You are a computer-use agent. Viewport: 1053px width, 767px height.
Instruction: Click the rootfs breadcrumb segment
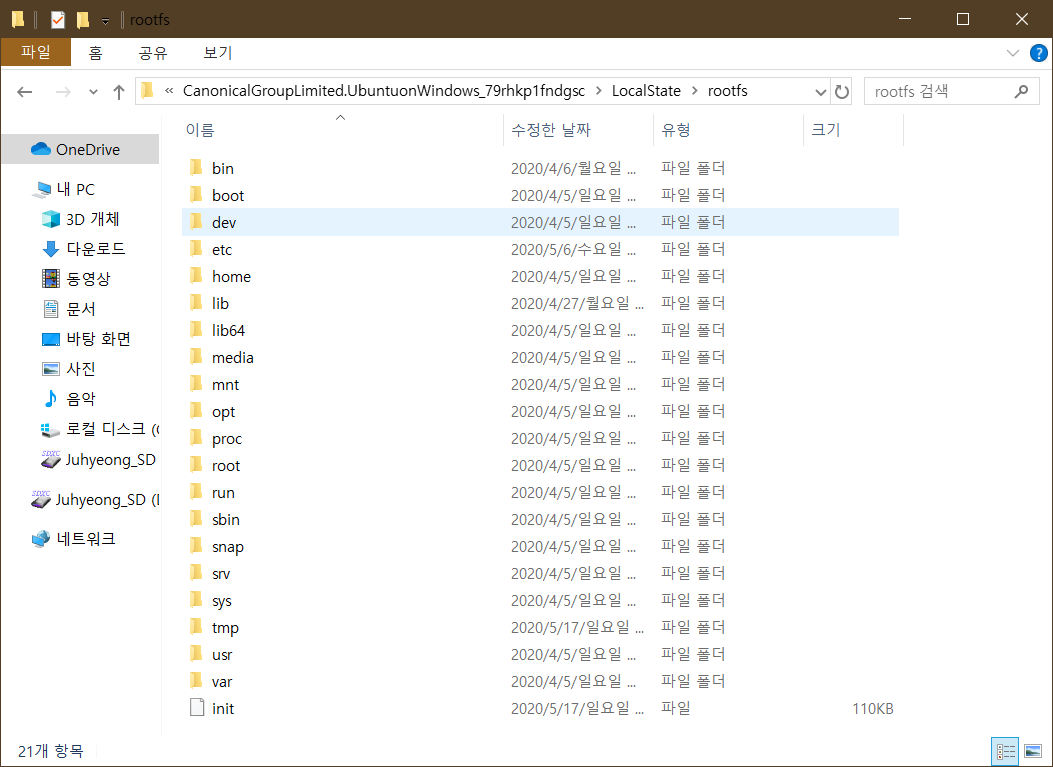tap(727, 91)
